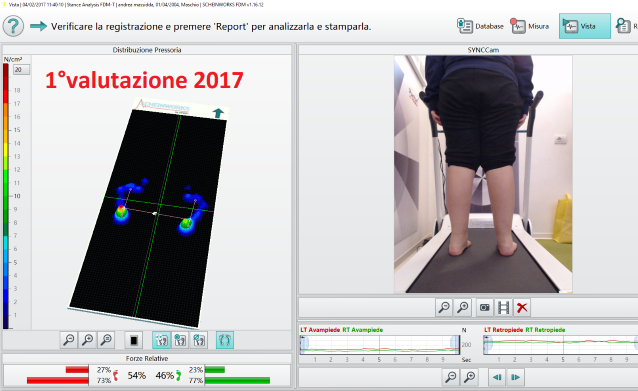This screenshot has height=391, width=638.
Task: Edit the N/cm² scale maximum field
Action: point(21,70)
